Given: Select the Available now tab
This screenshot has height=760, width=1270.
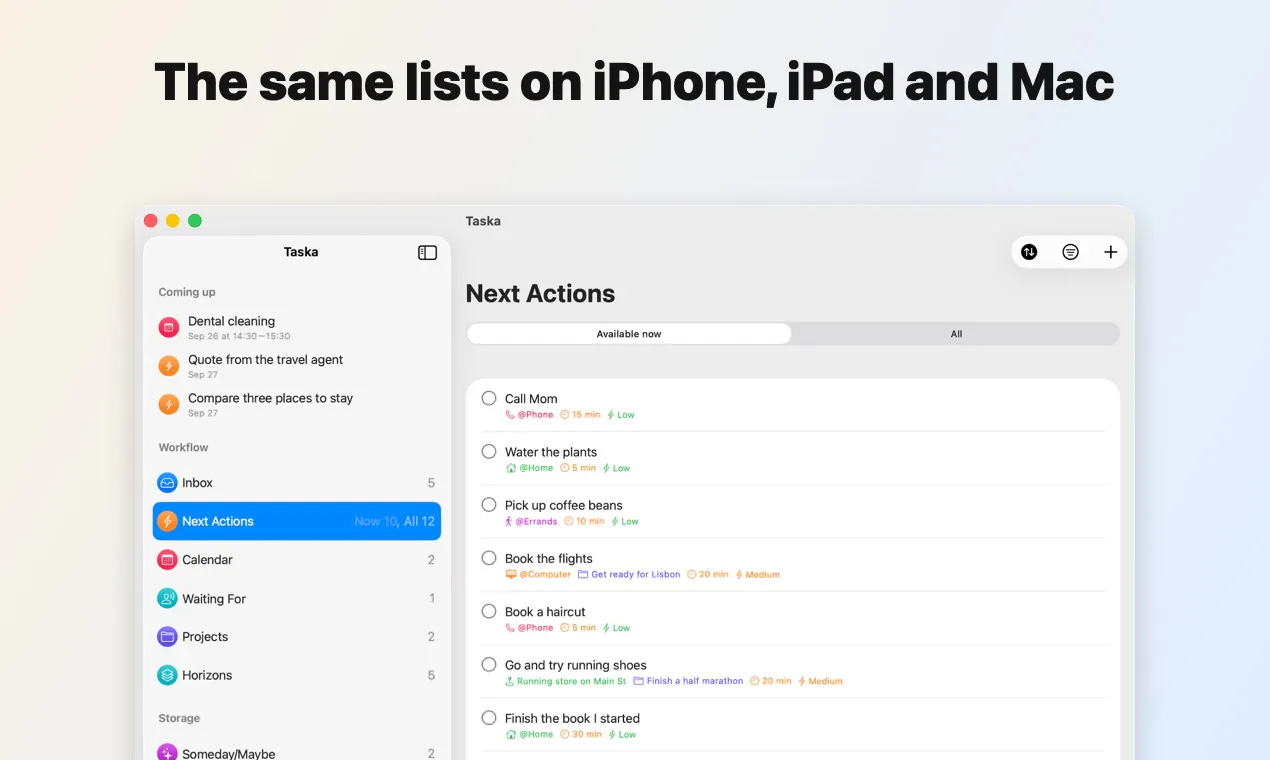Looking at the screenshot, I should tap(629, 334).
